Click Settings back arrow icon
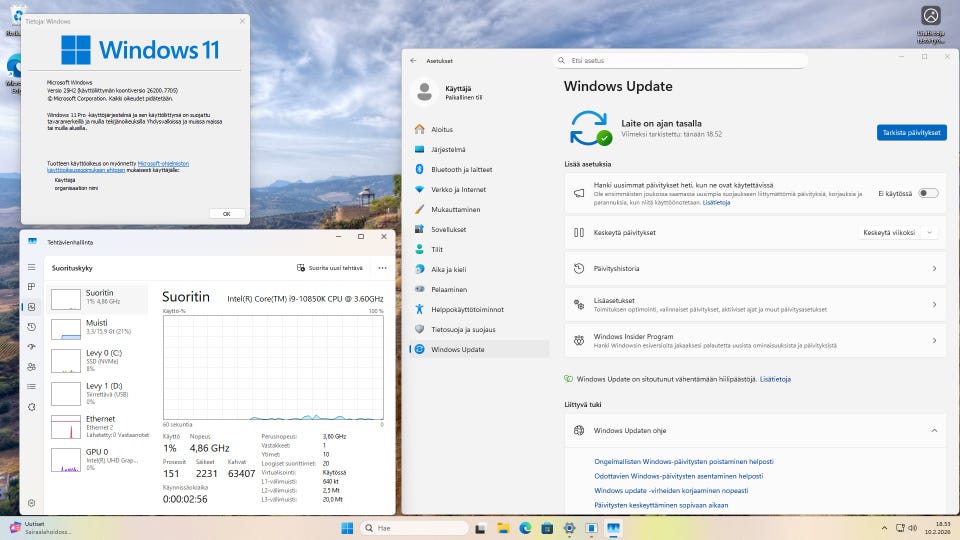This screenshot has width=960, height=540. pos(414,60)
